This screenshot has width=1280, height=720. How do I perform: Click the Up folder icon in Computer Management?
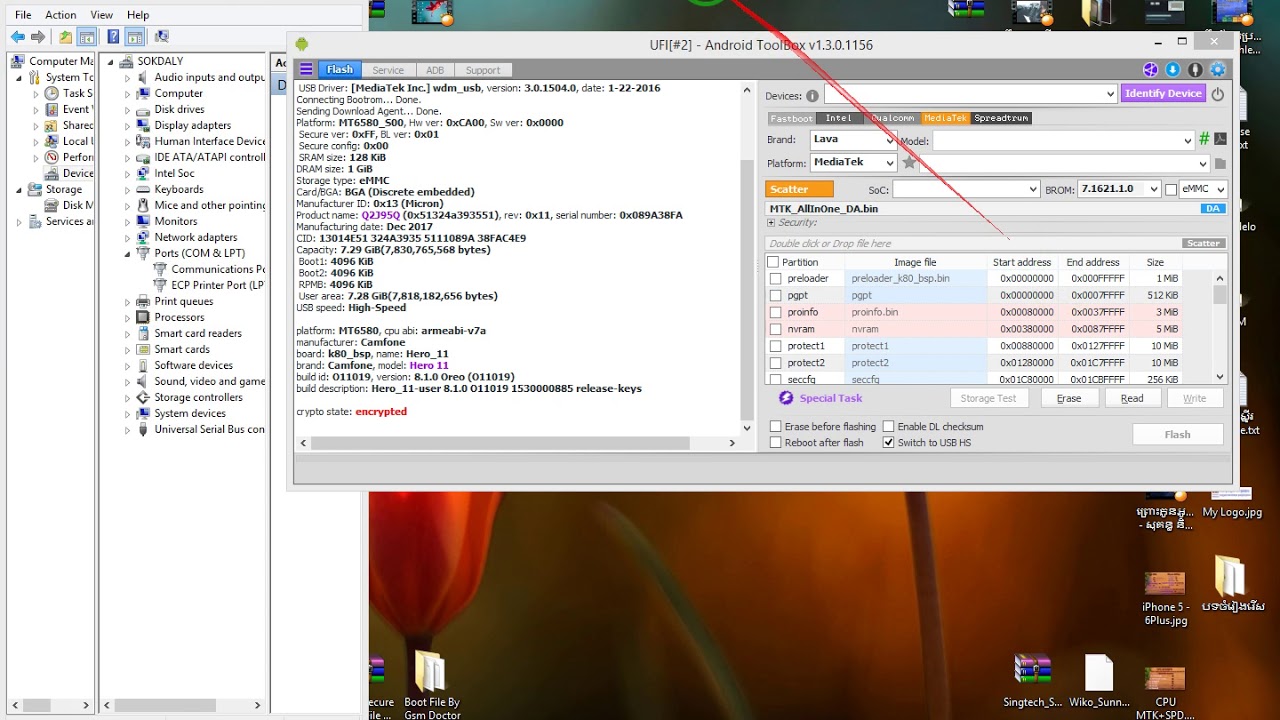point(66,37)
